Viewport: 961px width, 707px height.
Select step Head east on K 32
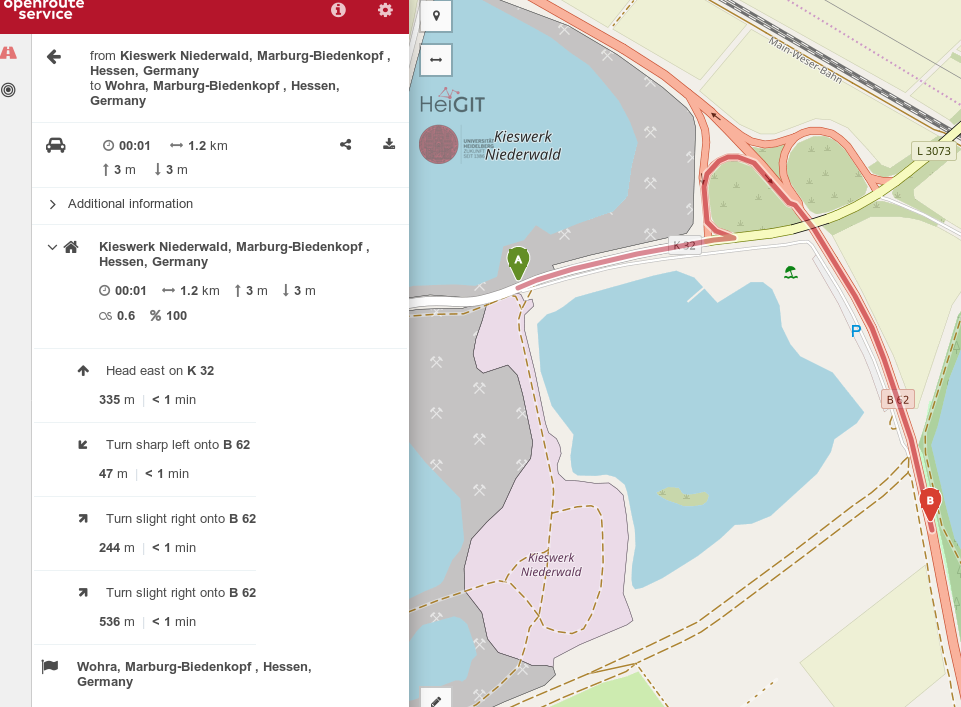(160, 371)
